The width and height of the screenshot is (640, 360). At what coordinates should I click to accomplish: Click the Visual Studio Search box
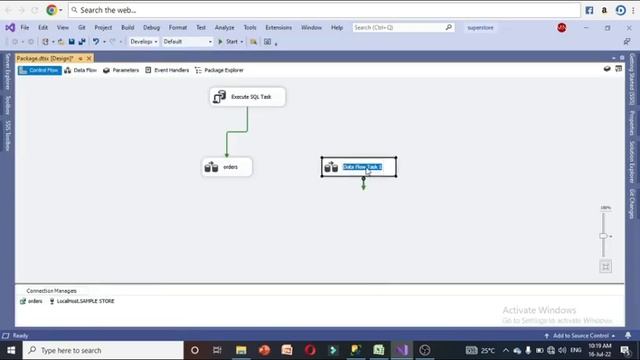pos(403,27)
